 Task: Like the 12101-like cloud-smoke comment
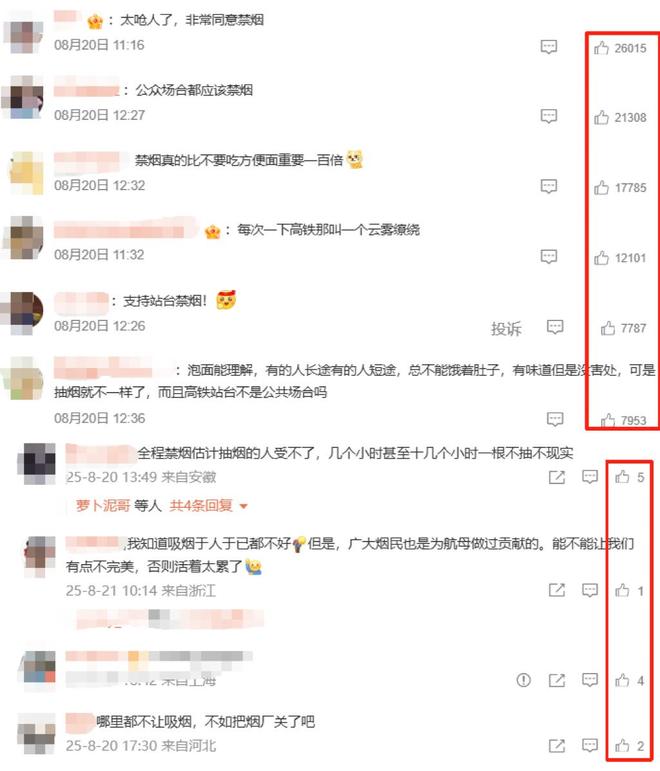click(601, 258)
